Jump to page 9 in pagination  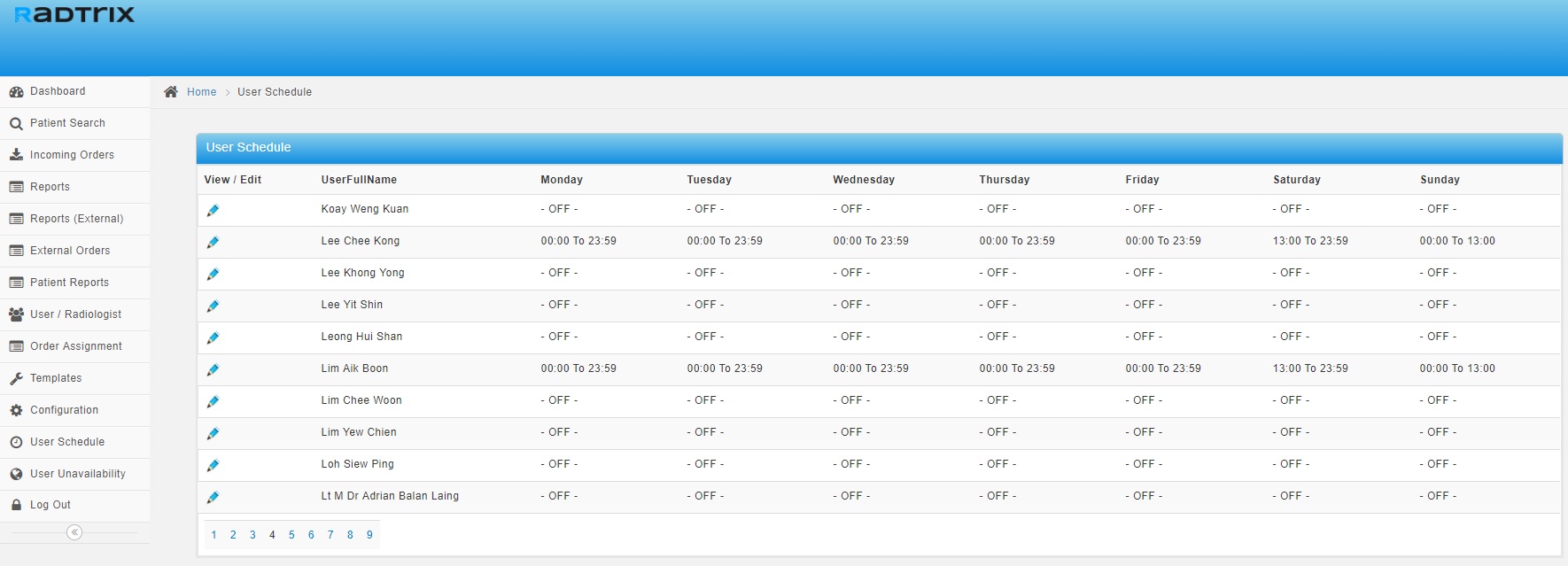[369, 535]
